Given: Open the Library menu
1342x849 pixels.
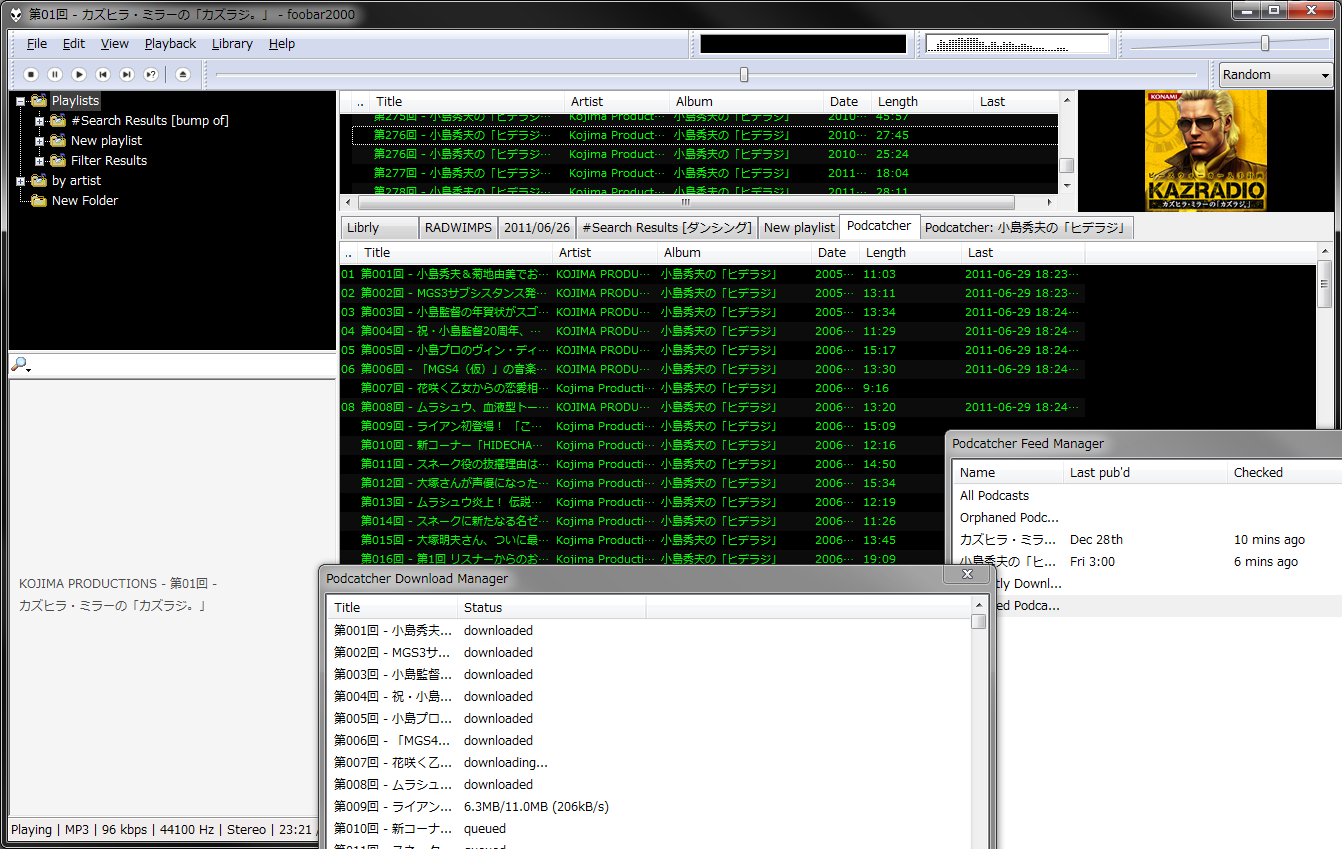Looking at the screenshot, I should click(232, 44).
